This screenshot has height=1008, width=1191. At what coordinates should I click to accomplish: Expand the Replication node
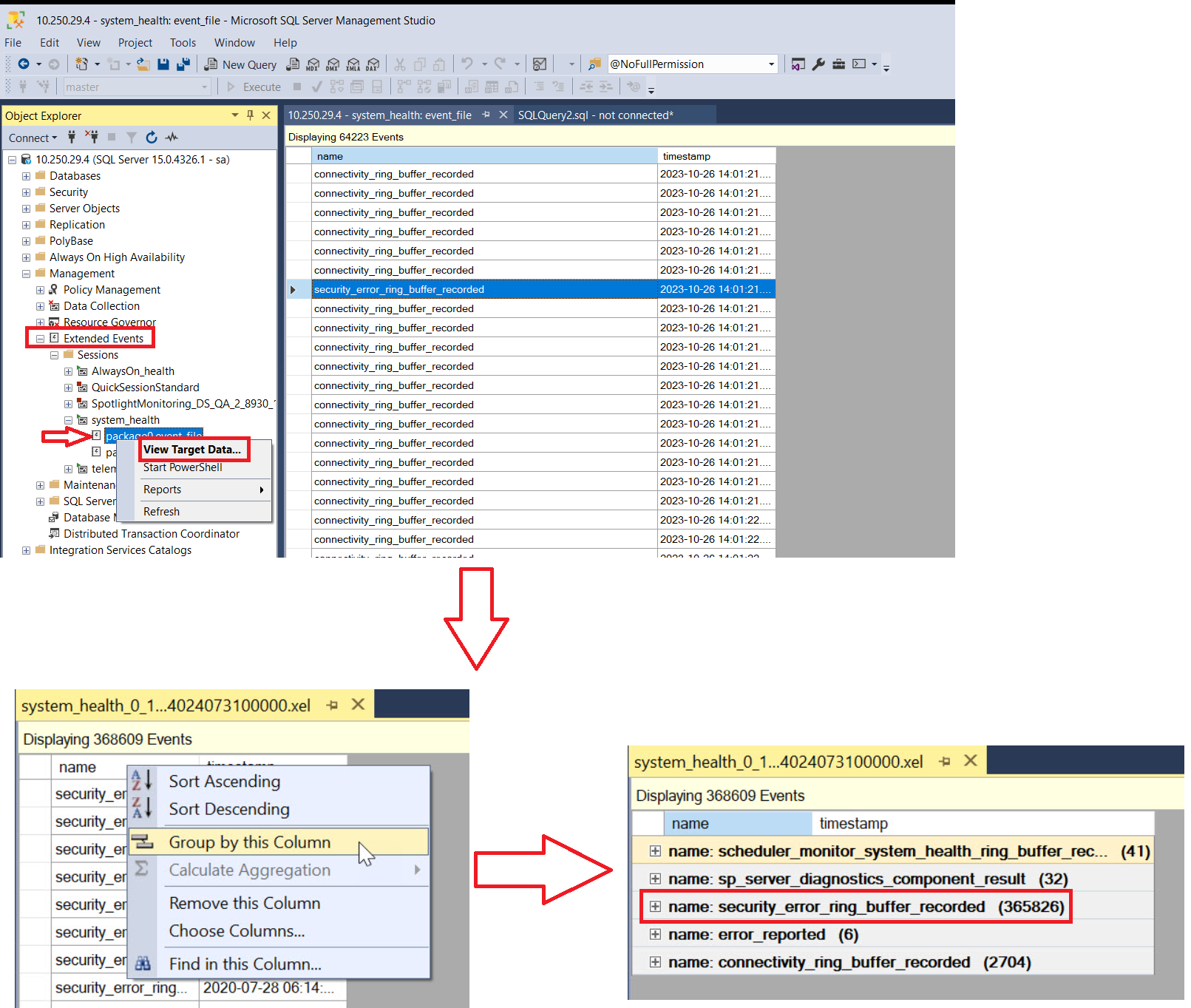coord(26,225)
